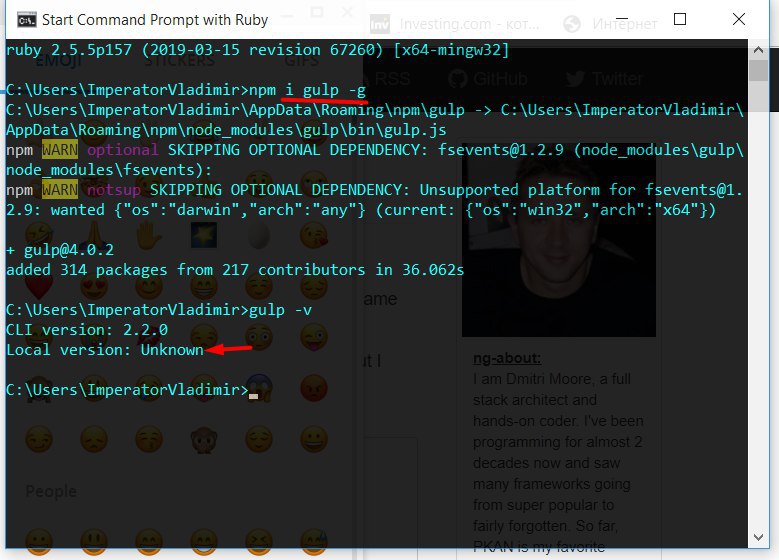Click the screaming face emoji near the prompt
The height and width of the screenshot is (560, 779).
259,388
